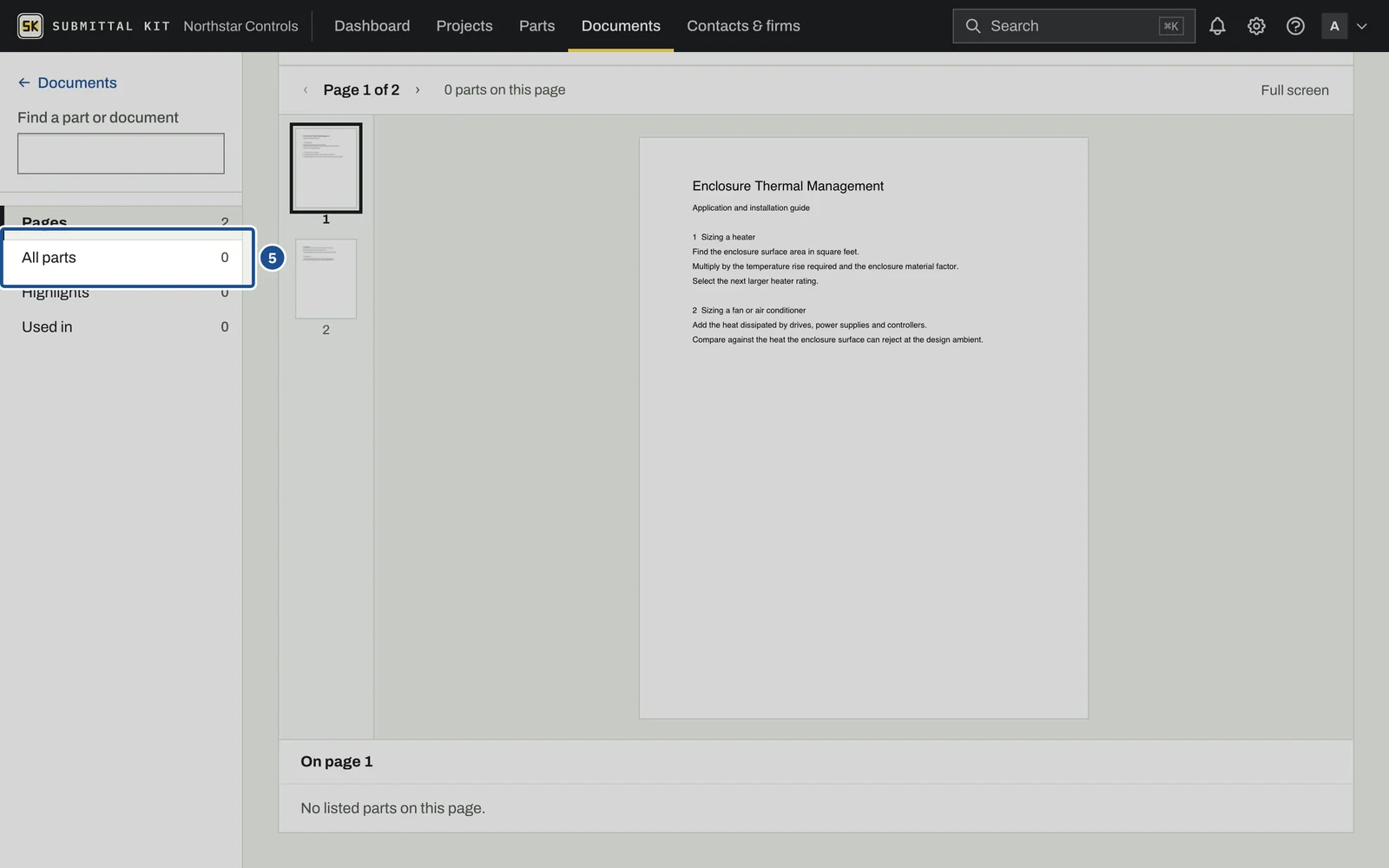Click the Northstar Controls workspace name

[240, 26]
